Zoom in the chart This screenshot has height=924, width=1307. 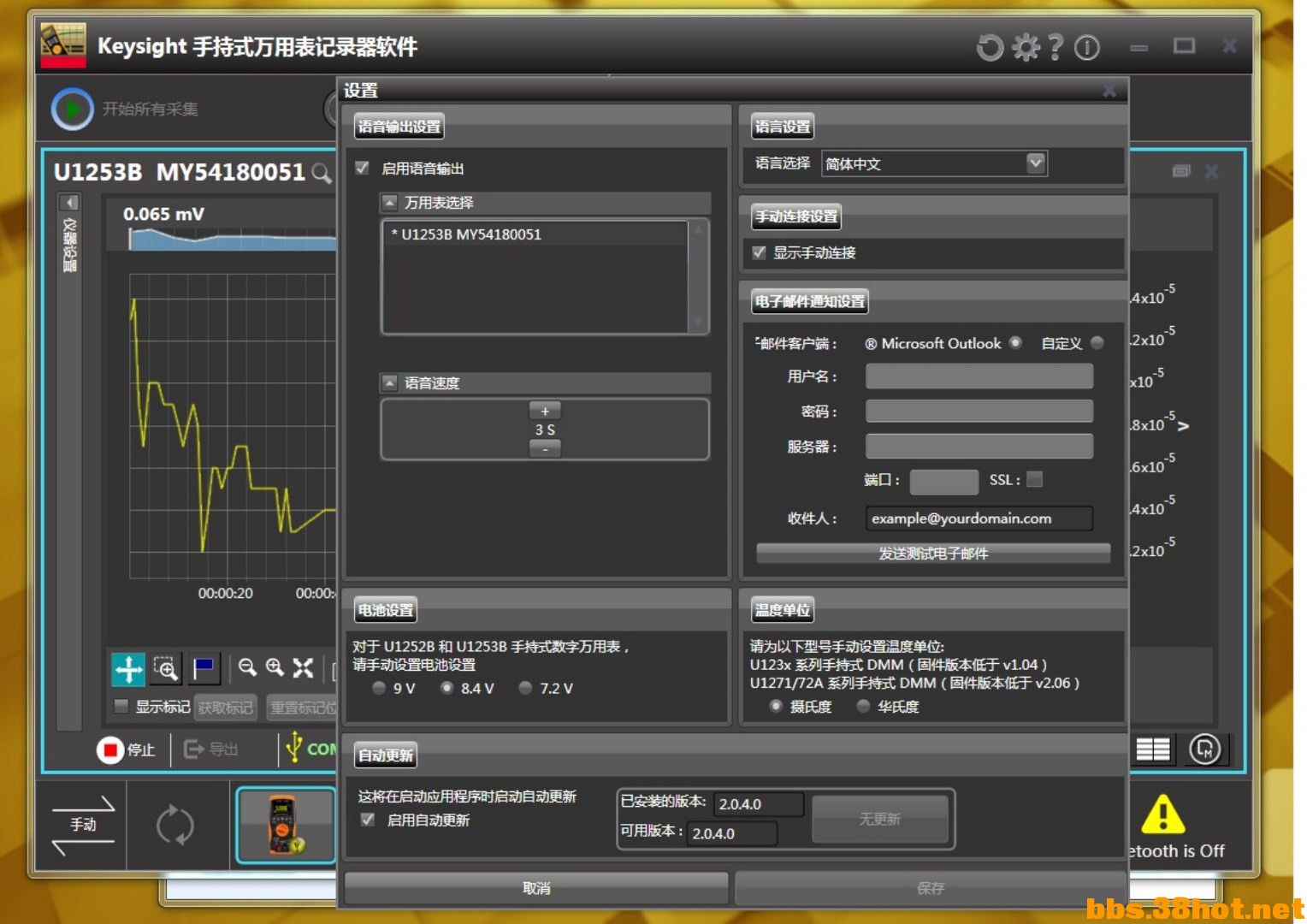(275, 667)
